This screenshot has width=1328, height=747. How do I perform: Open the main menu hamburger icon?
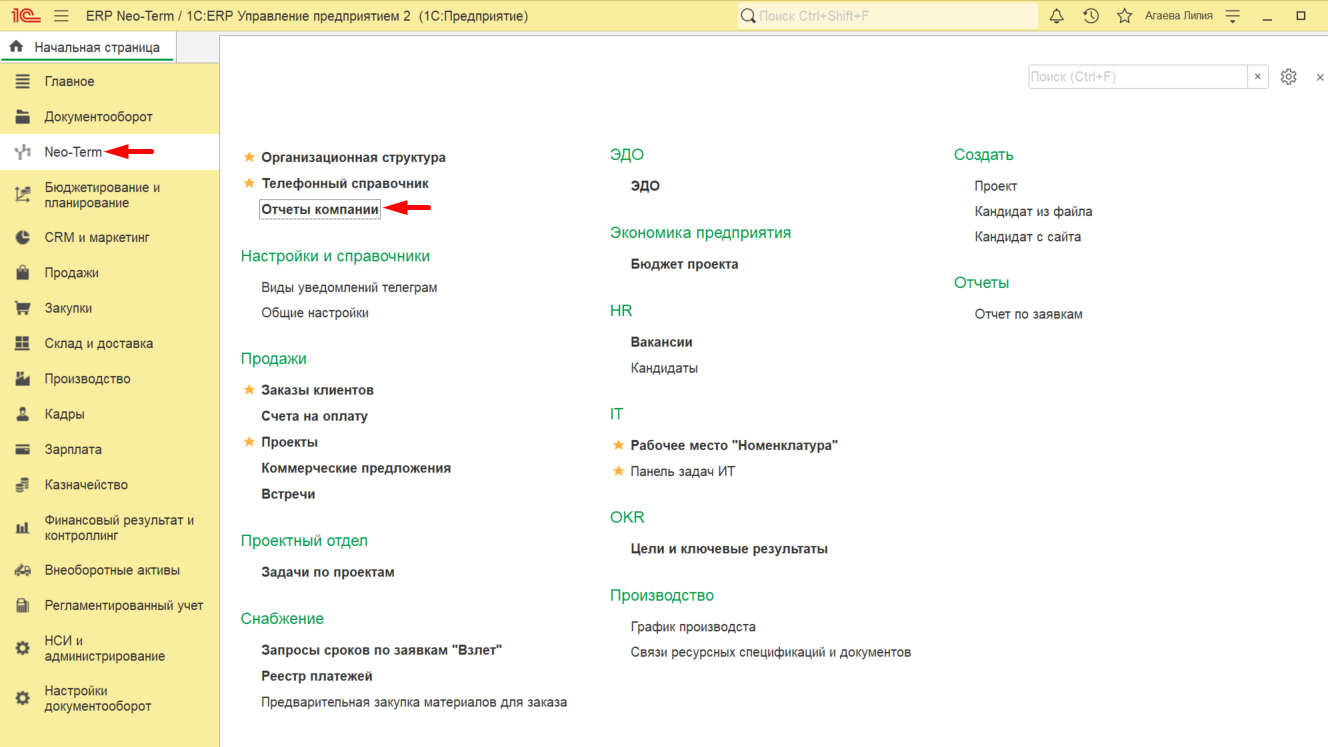point(62,16)
